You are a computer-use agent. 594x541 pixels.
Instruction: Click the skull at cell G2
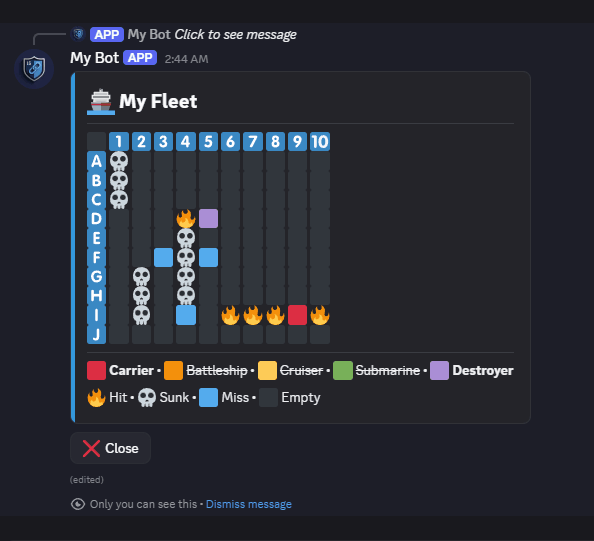[x=141, y=277]
